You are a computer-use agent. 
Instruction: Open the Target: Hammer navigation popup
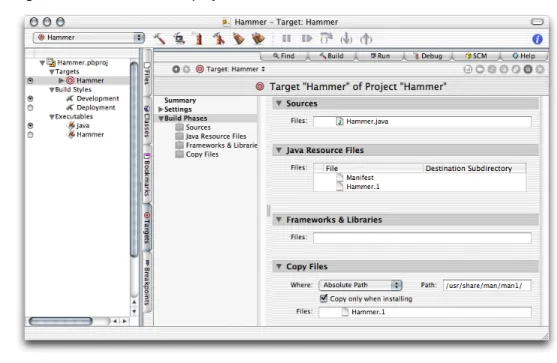[231, 69]
